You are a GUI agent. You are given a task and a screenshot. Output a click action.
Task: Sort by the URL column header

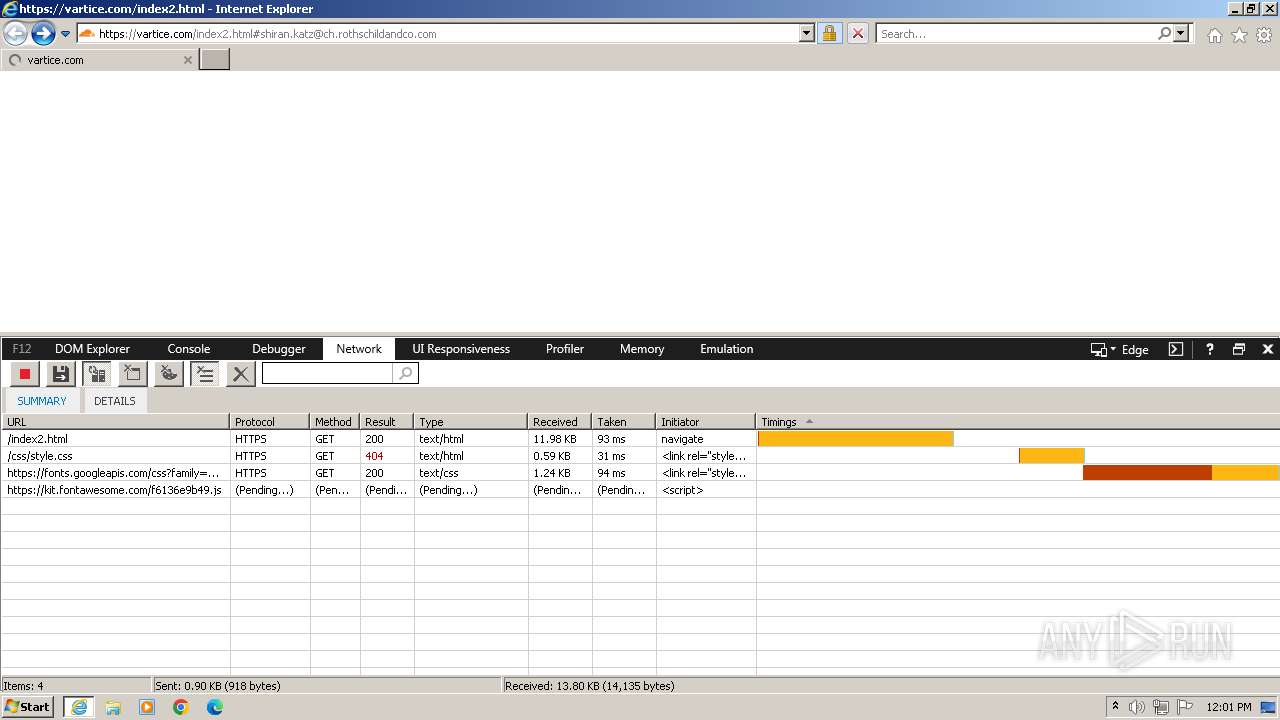115,422
